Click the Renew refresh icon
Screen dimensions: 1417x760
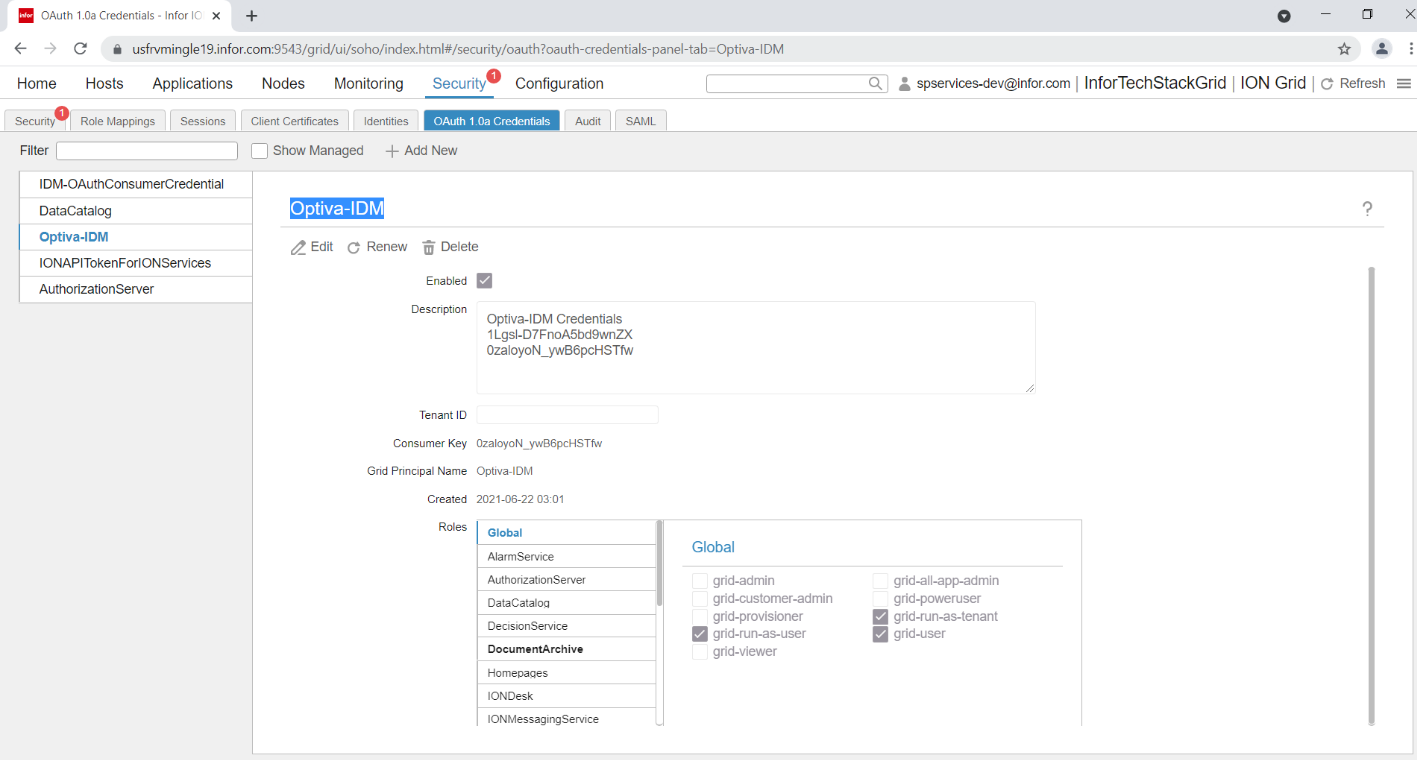[353, 246]
